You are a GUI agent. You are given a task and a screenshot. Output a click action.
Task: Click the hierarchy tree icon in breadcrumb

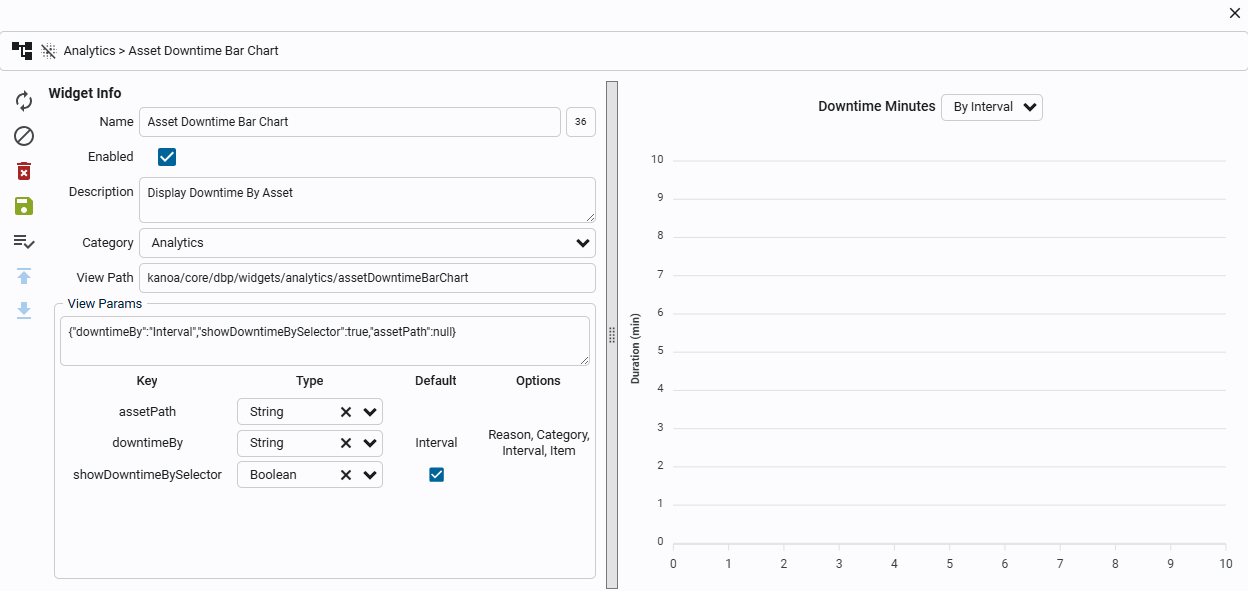(x=22, y=50)
